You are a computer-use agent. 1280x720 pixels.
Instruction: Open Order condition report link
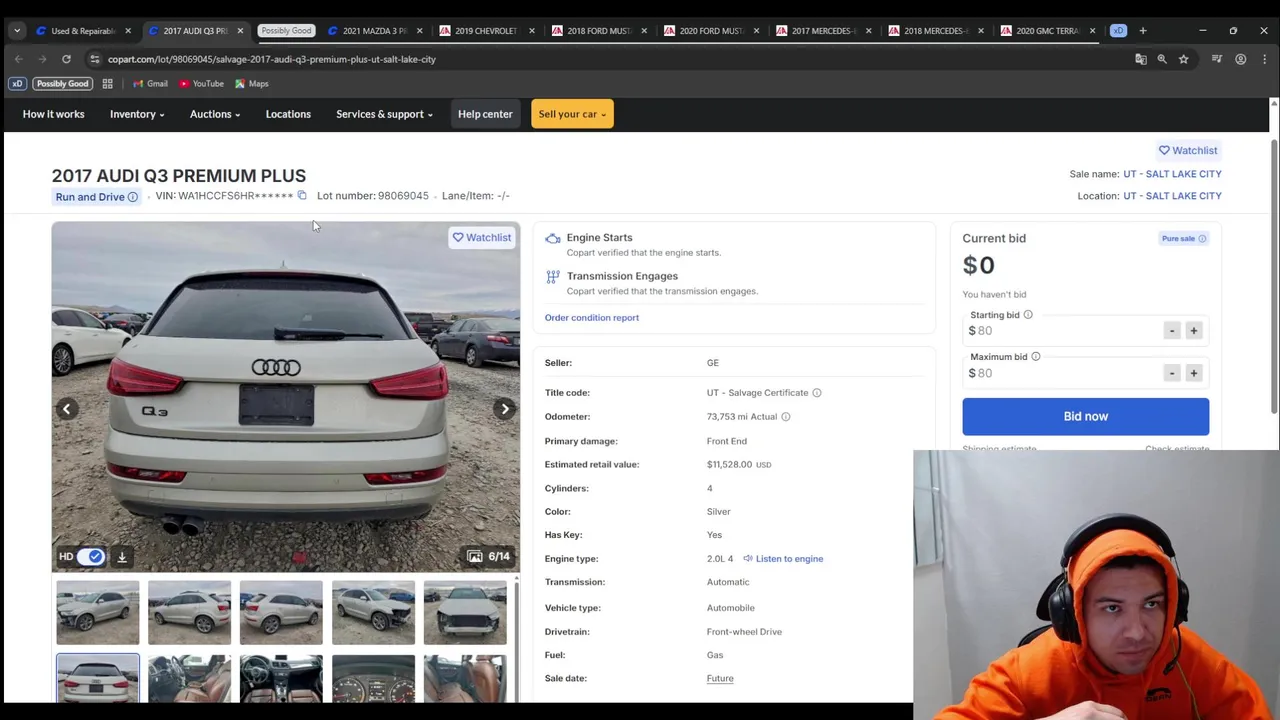[592, 318]
